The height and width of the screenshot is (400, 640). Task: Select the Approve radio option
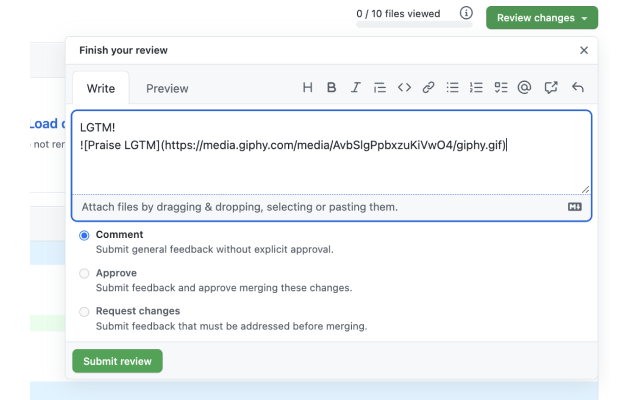(x=84, y=273)
